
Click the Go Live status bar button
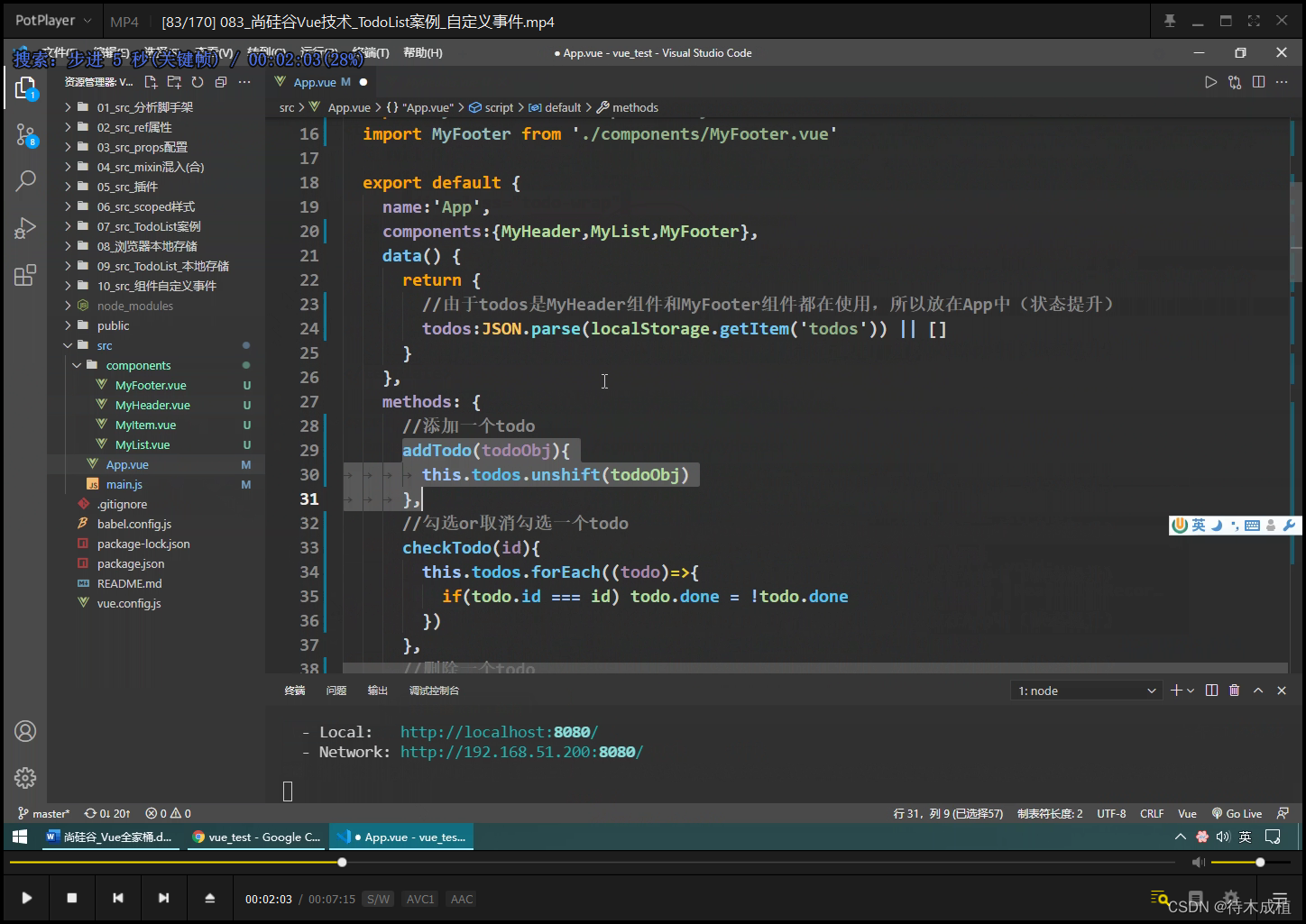pos(1237,813)
